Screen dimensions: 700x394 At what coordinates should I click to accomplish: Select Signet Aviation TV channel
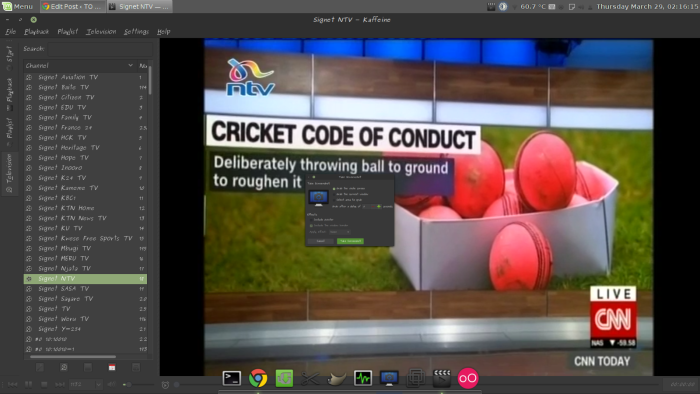click(85, 77)
